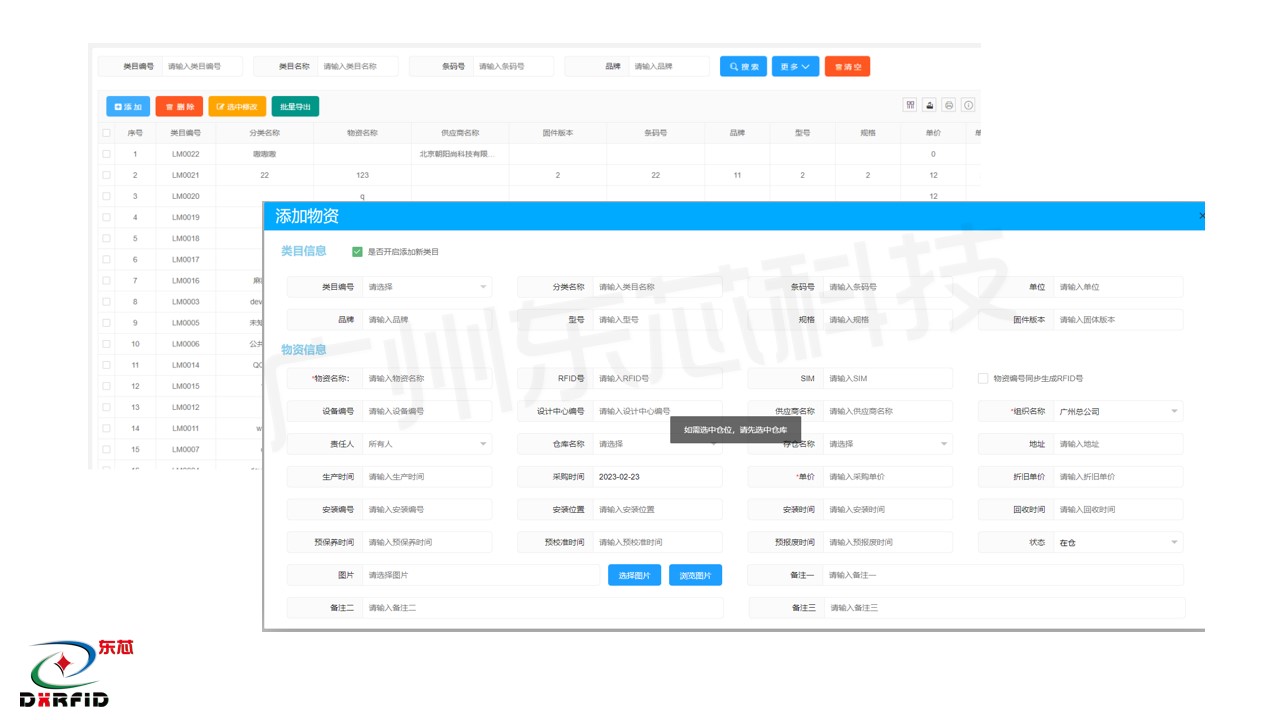
Task: Expand the 更多 more options button
Action: pyautogui.click(x=796, y=66)
